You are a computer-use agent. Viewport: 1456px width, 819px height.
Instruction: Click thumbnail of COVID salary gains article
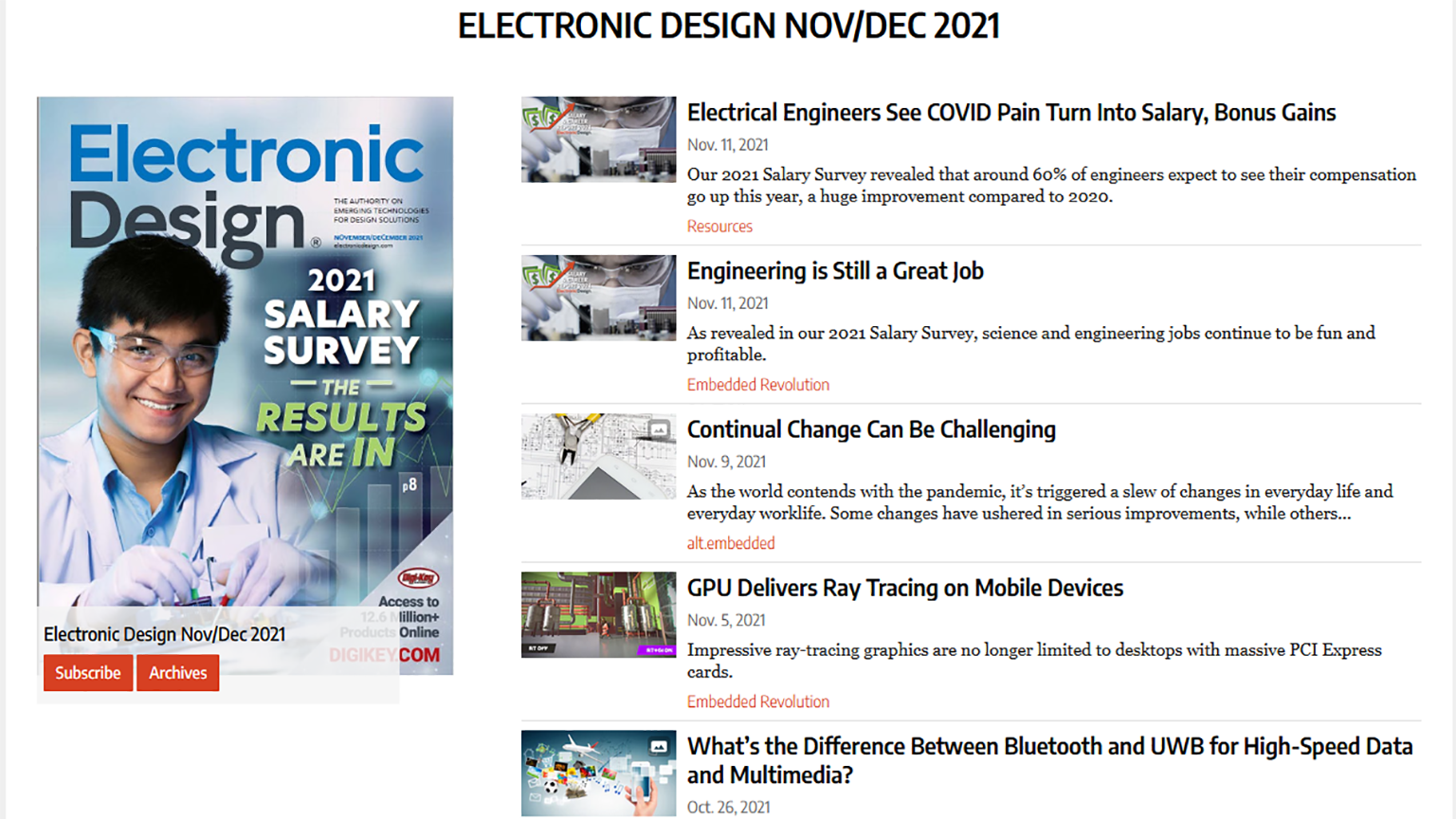coord(598,139)
